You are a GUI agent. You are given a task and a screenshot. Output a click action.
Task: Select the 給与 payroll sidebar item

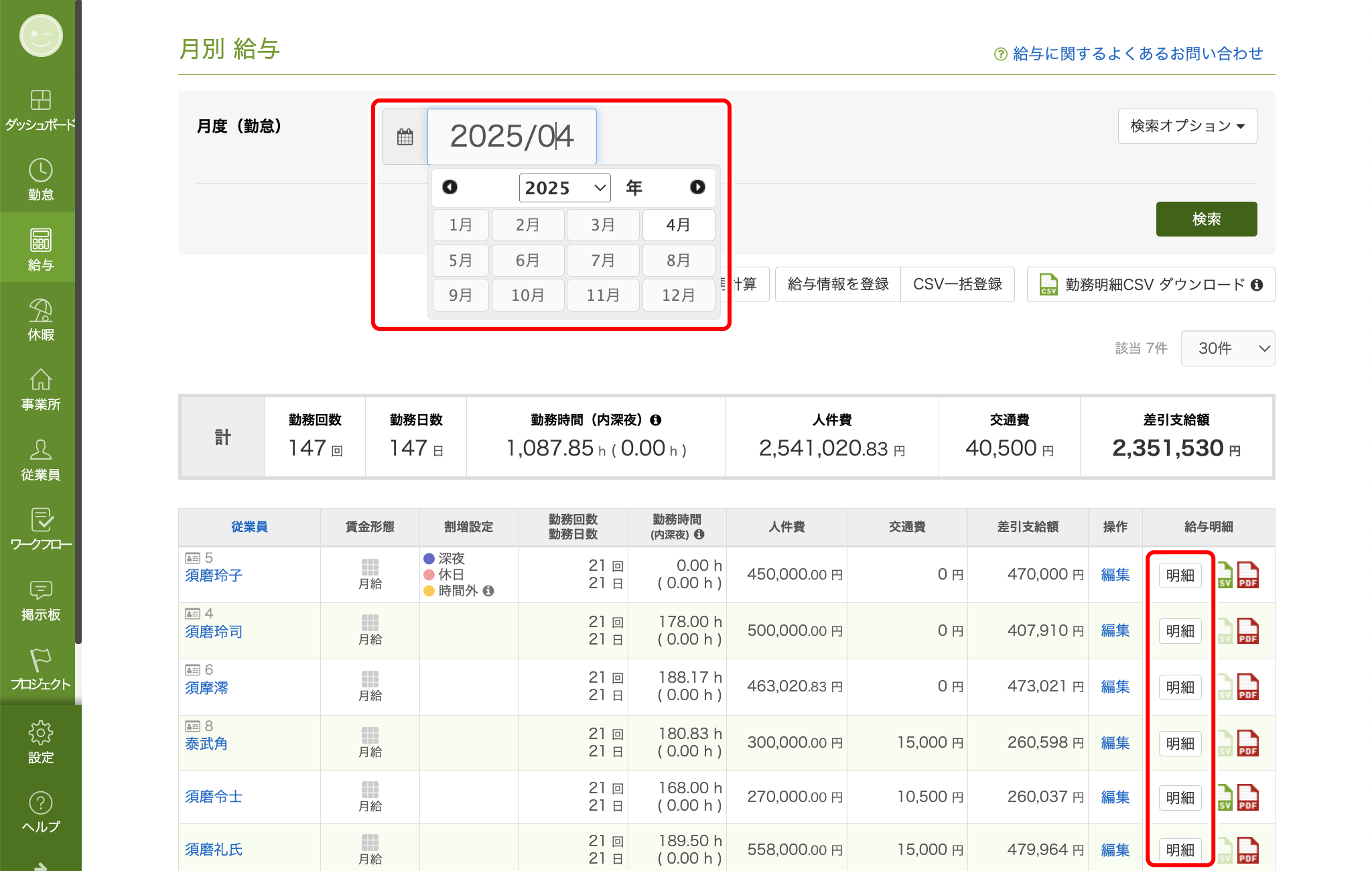tap(40, 249)
